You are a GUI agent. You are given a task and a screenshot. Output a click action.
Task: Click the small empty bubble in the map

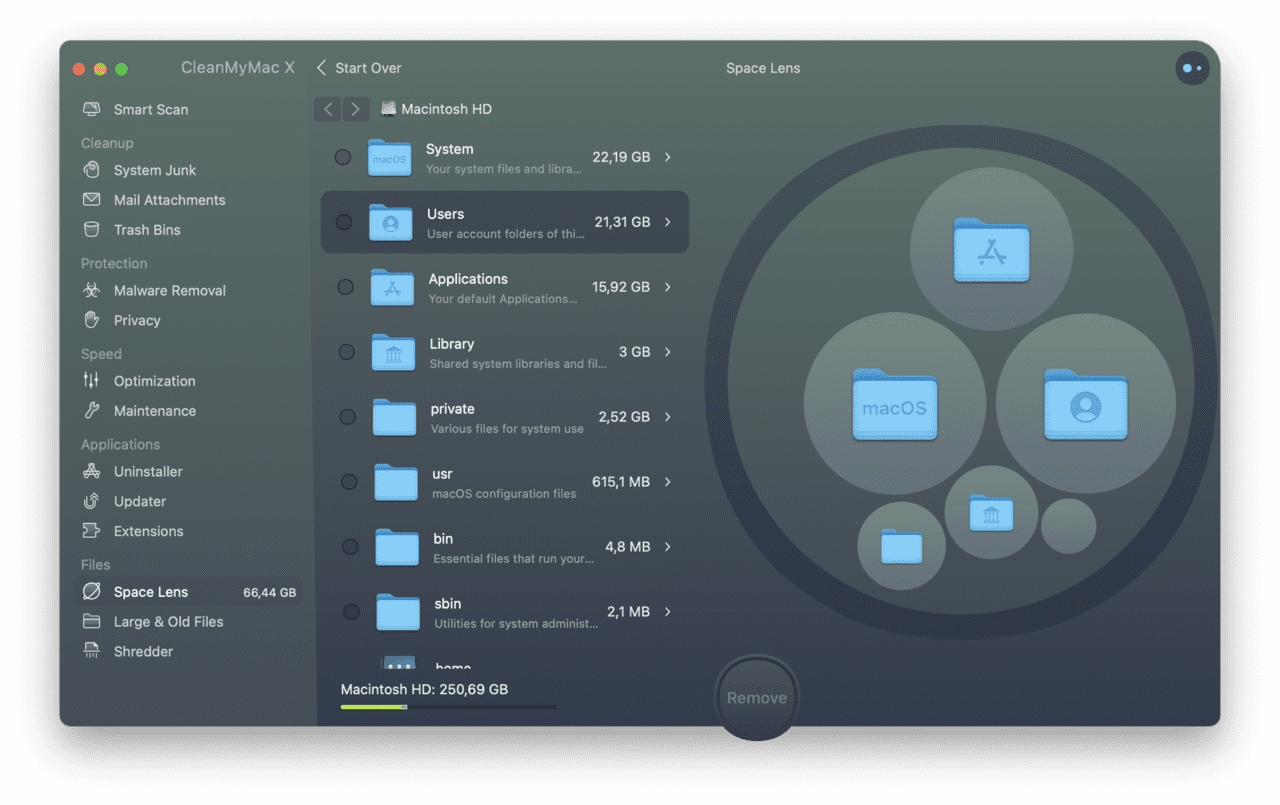(x=1068, y=526)
